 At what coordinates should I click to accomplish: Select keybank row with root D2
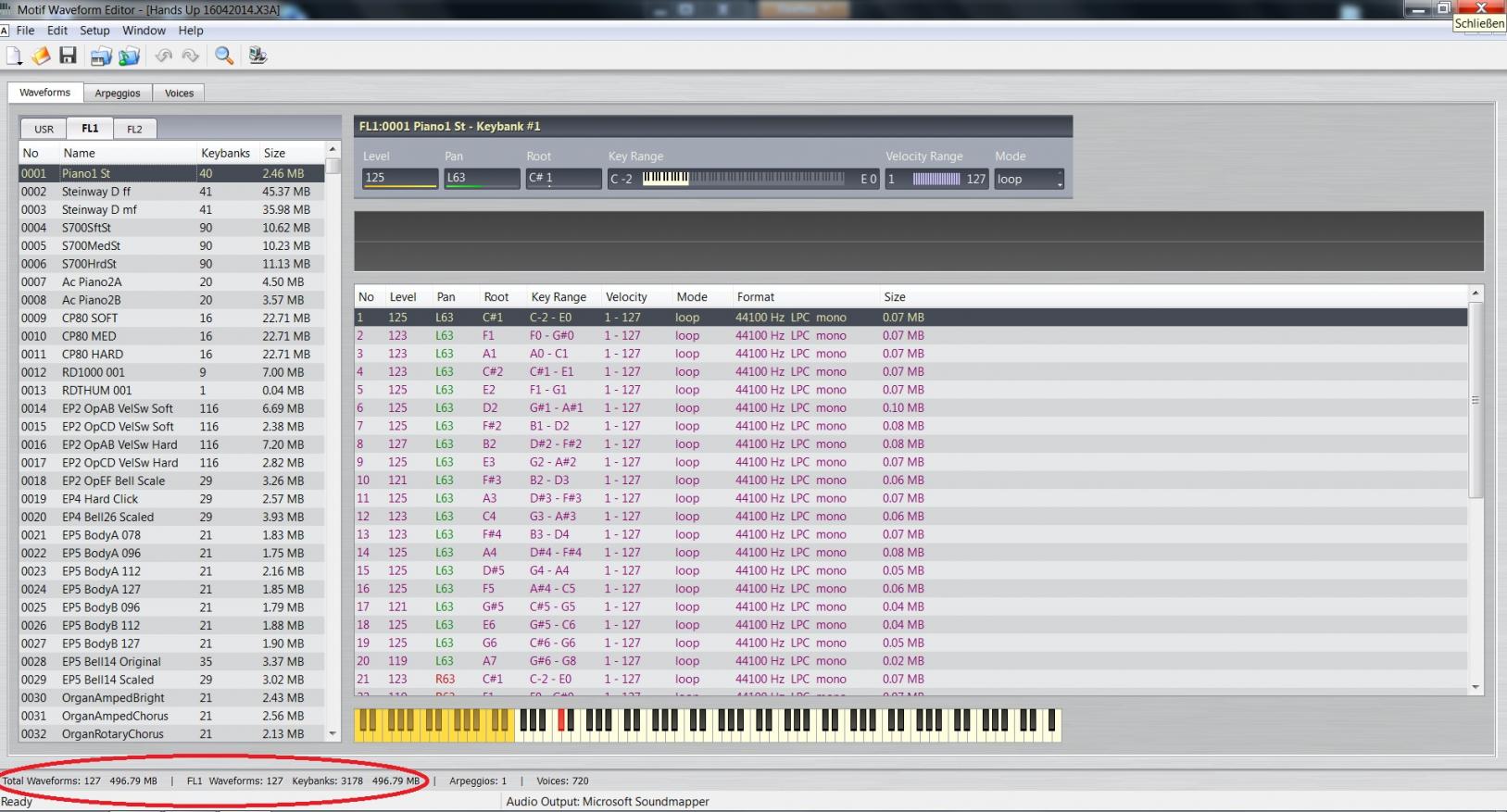[911, 407]
